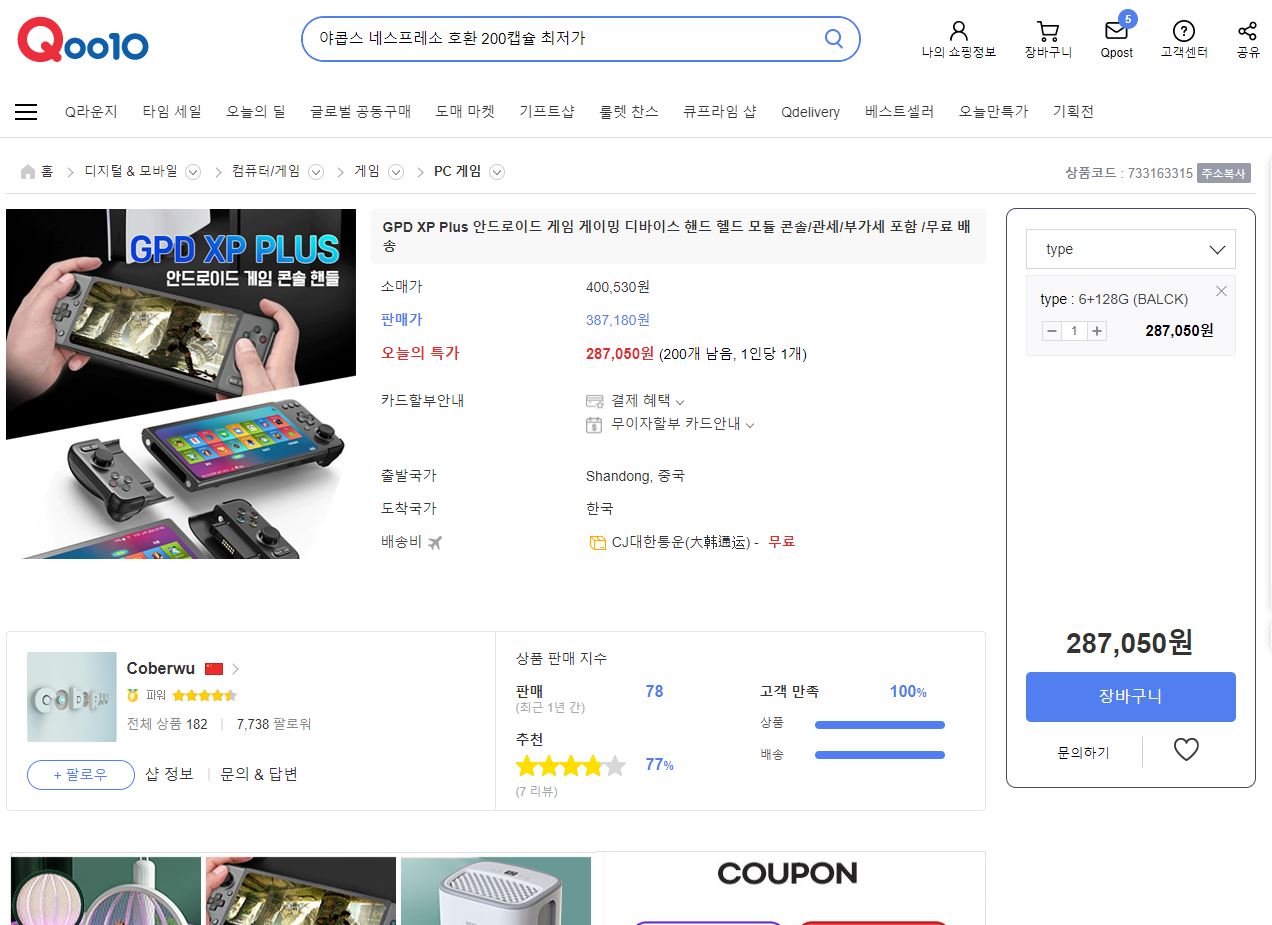Open 베스트셀러 menu
The height and width of the screenshot is (925, 1272).
(x=900, y=112)
